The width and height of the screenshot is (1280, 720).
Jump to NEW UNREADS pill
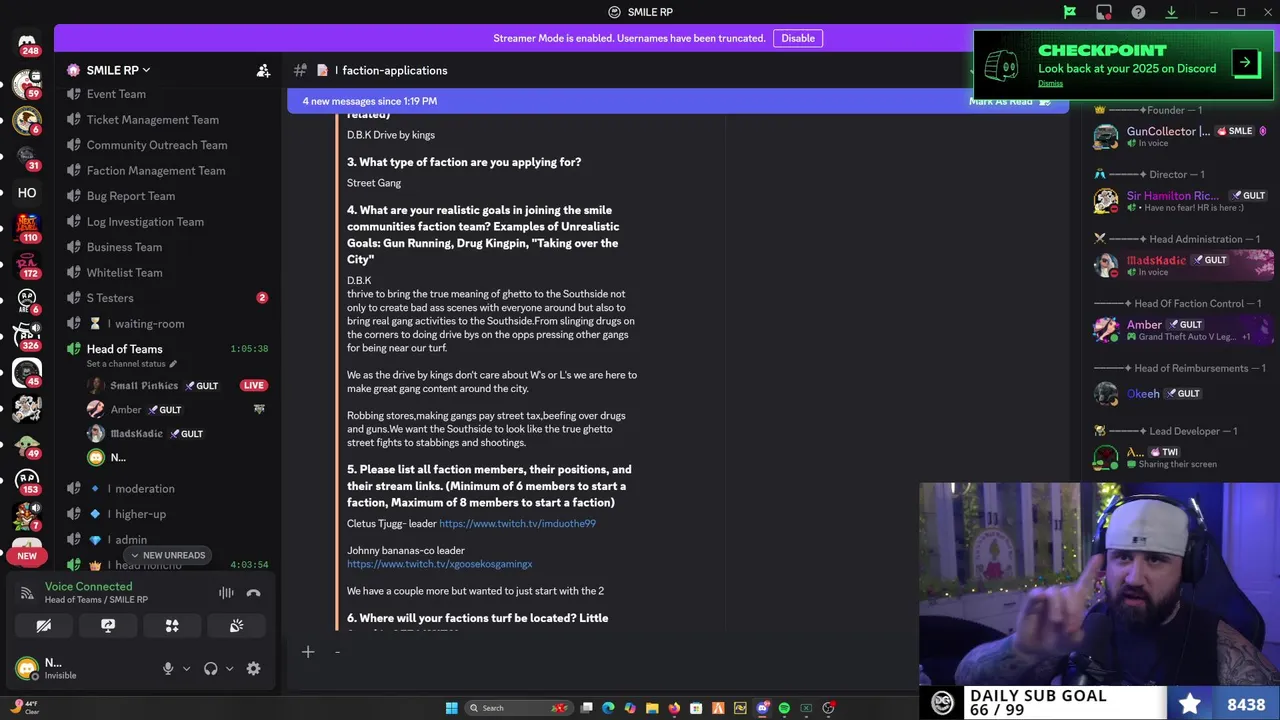point(168,555)
